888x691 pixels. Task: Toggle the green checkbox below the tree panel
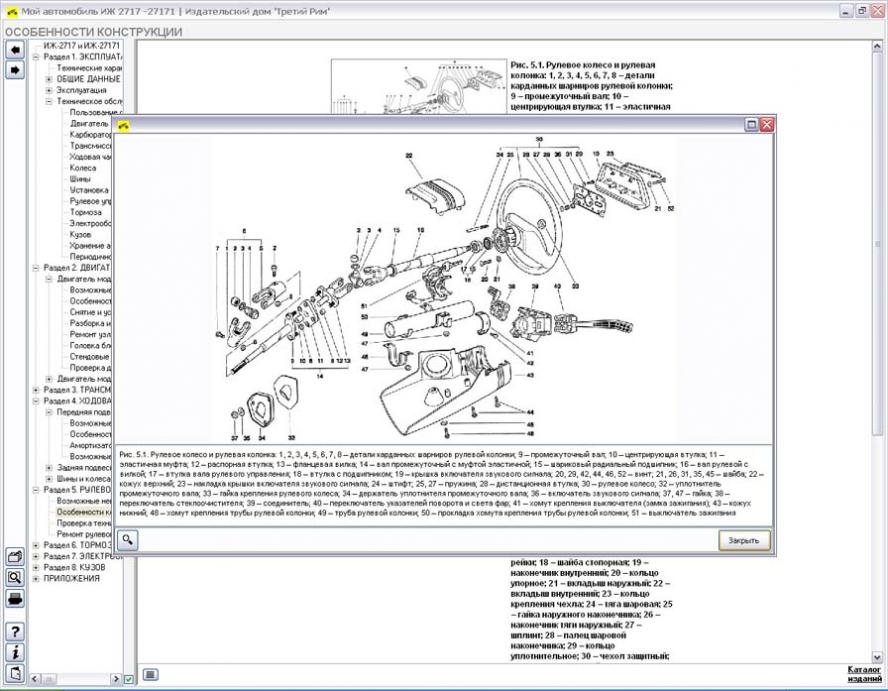tap(129, 679)
